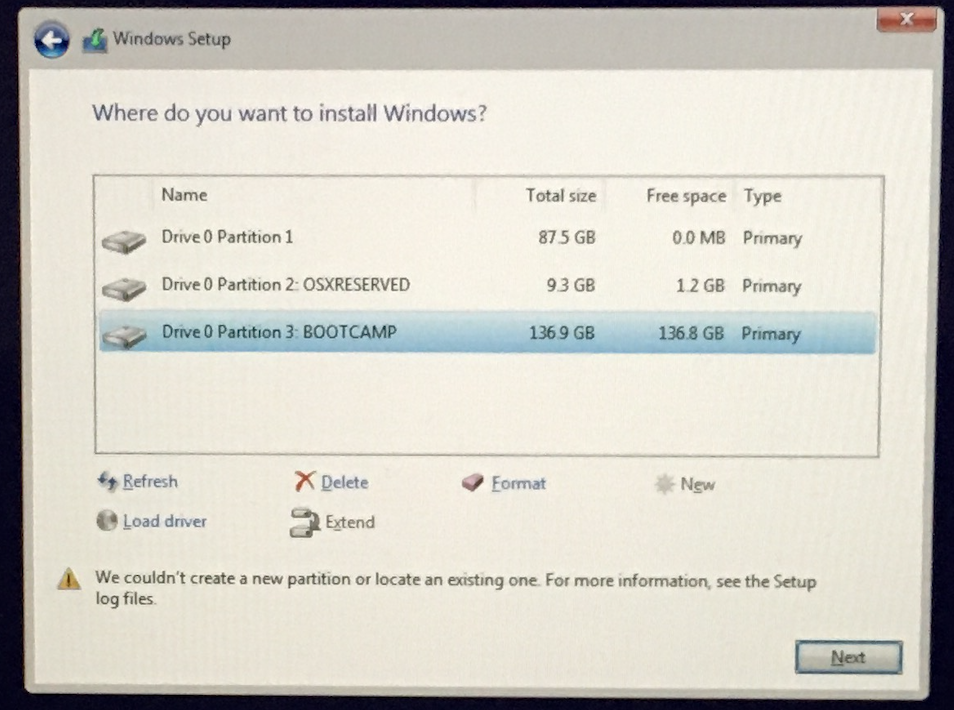Go back using the blue arrow button
Image resolution: width=954 pixels, height=710 pixels.
[x=52, y=41]
